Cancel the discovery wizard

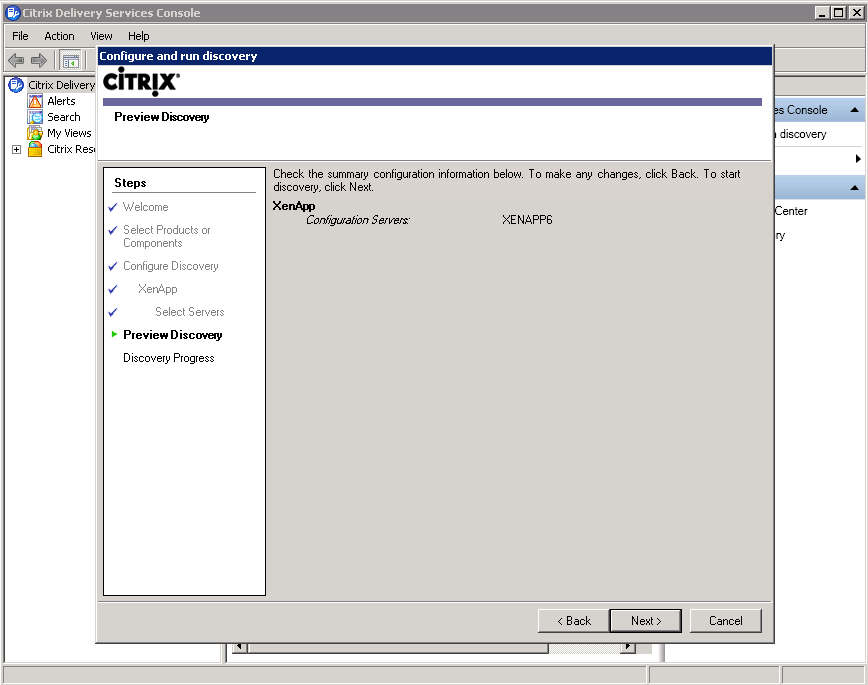click(725, 621)
